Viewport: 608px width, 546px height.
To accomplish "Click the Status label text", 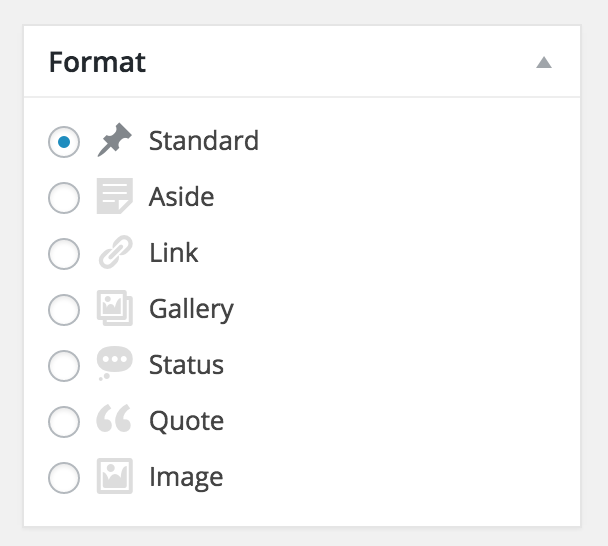I will (187, 365).
